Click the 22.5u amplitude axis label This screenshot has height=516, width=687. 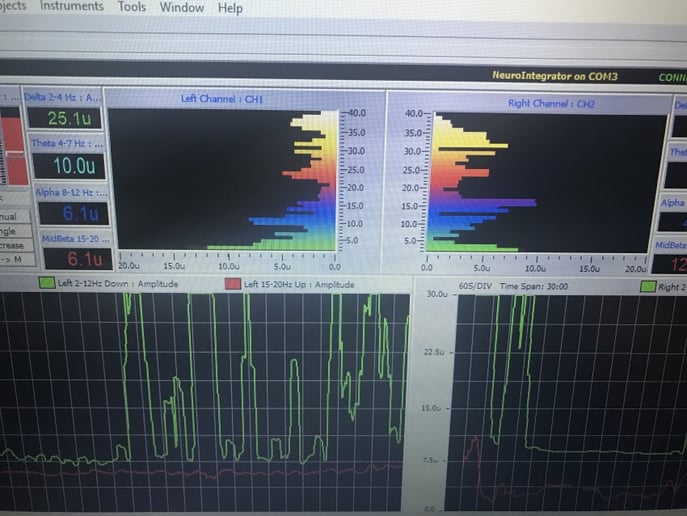coord(434,352)
